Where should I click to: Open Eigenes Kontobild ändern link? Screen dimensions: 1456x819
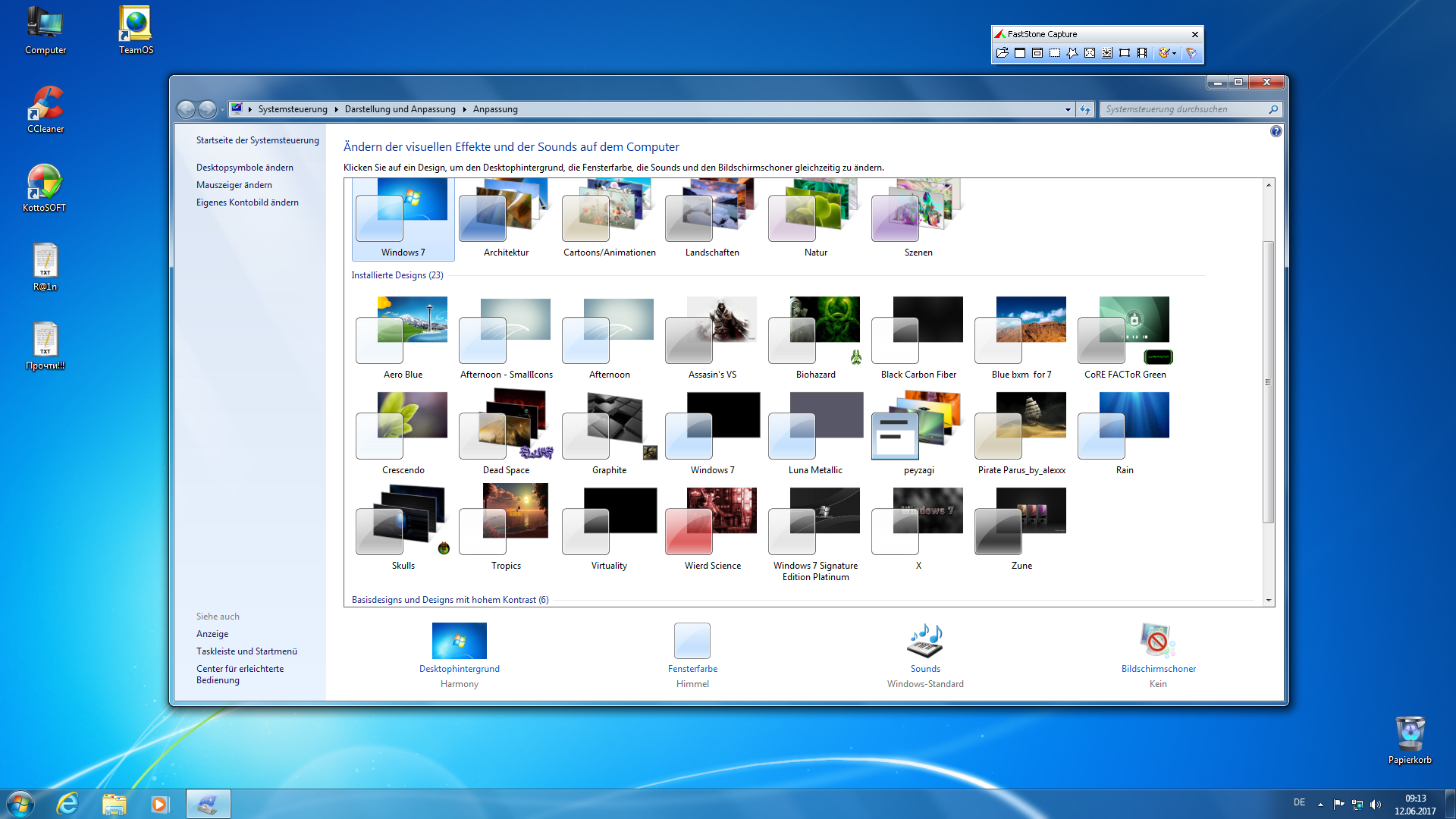[x=247, y=202]
